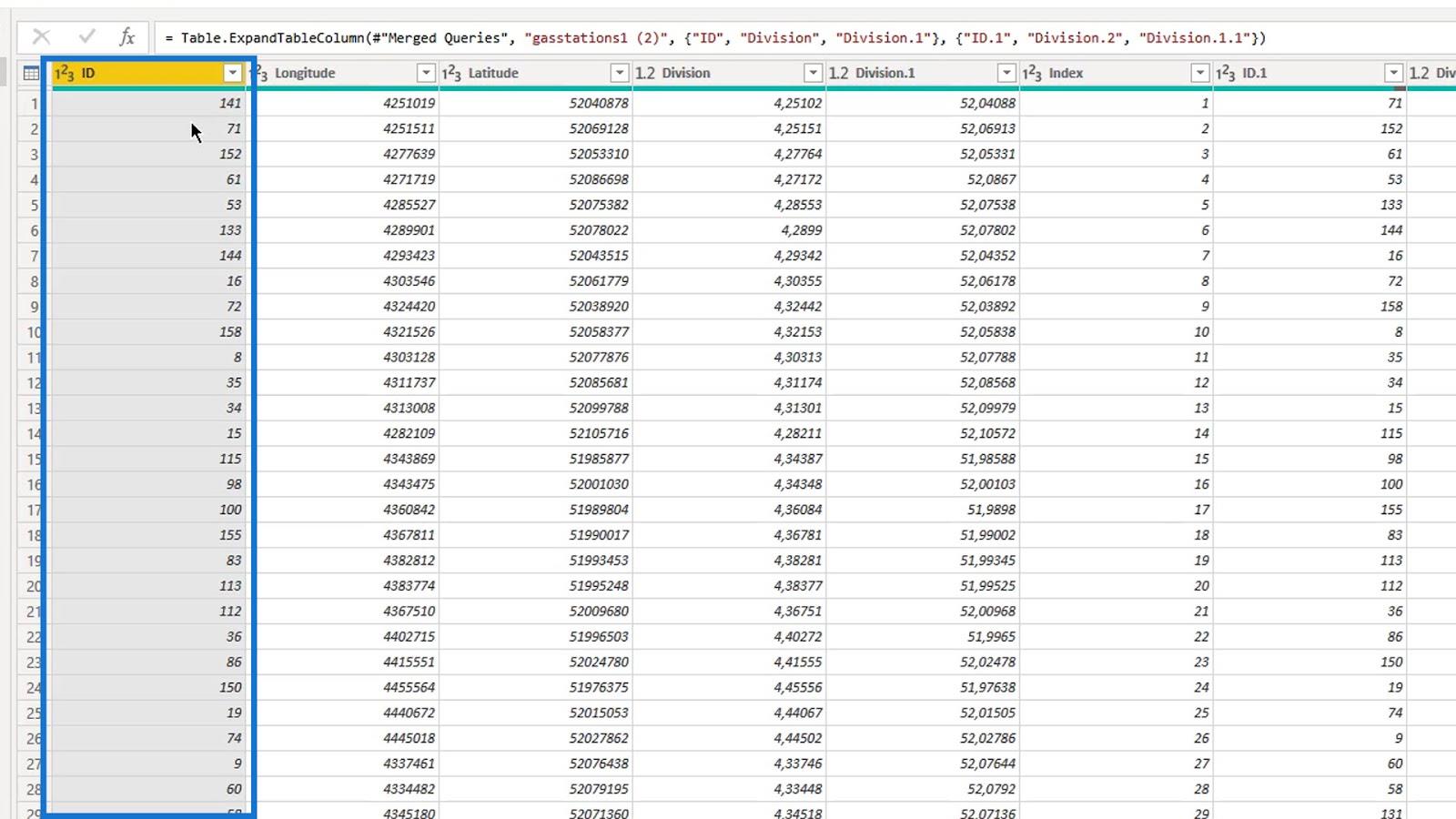The height and width of the screenshot is (819, 1456).
Task: Click ID cell with value 100
Action: coord(149,510)
